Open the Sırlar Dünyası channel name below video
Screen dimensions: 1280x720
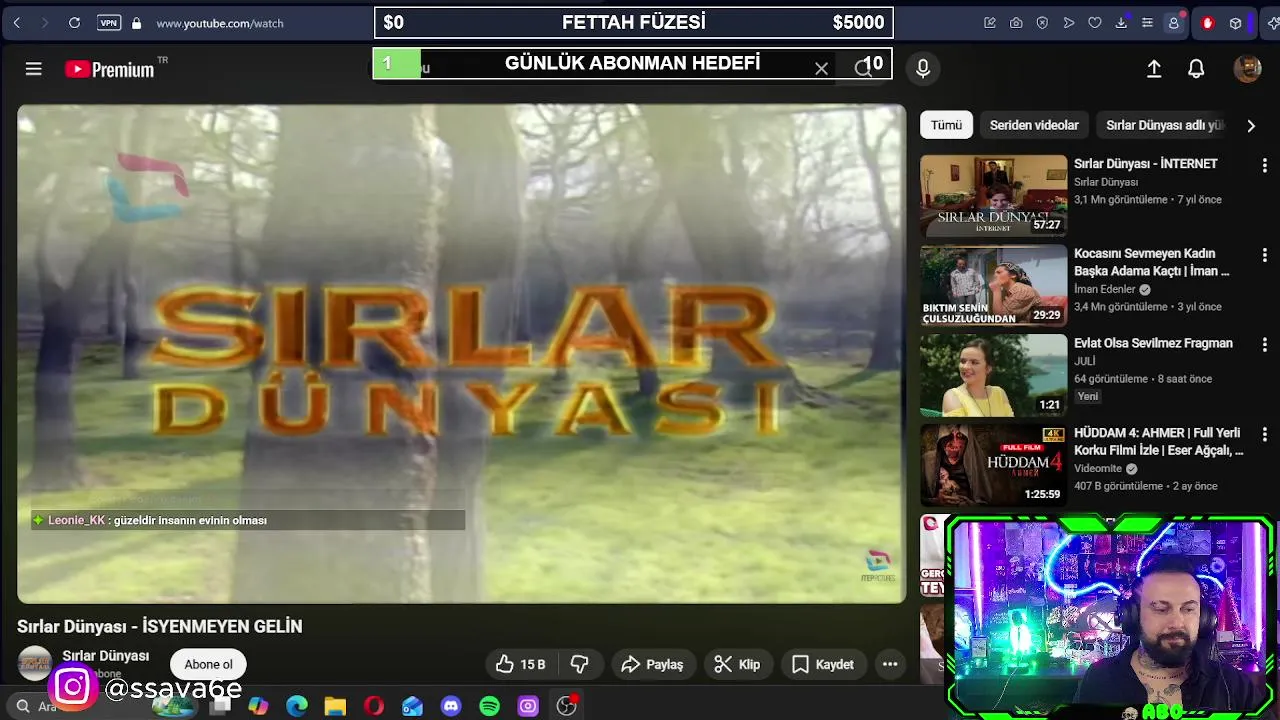[x=106, y=656]
